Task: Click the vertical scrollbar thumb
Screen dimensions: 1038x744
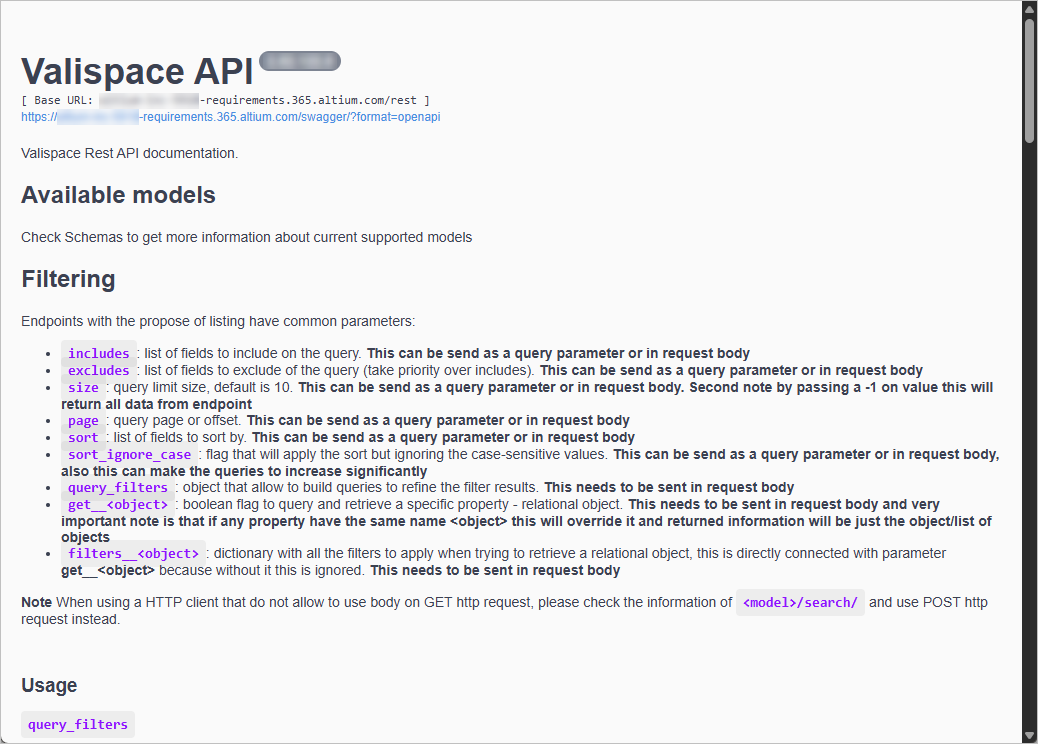Action: coord(1029,79)
